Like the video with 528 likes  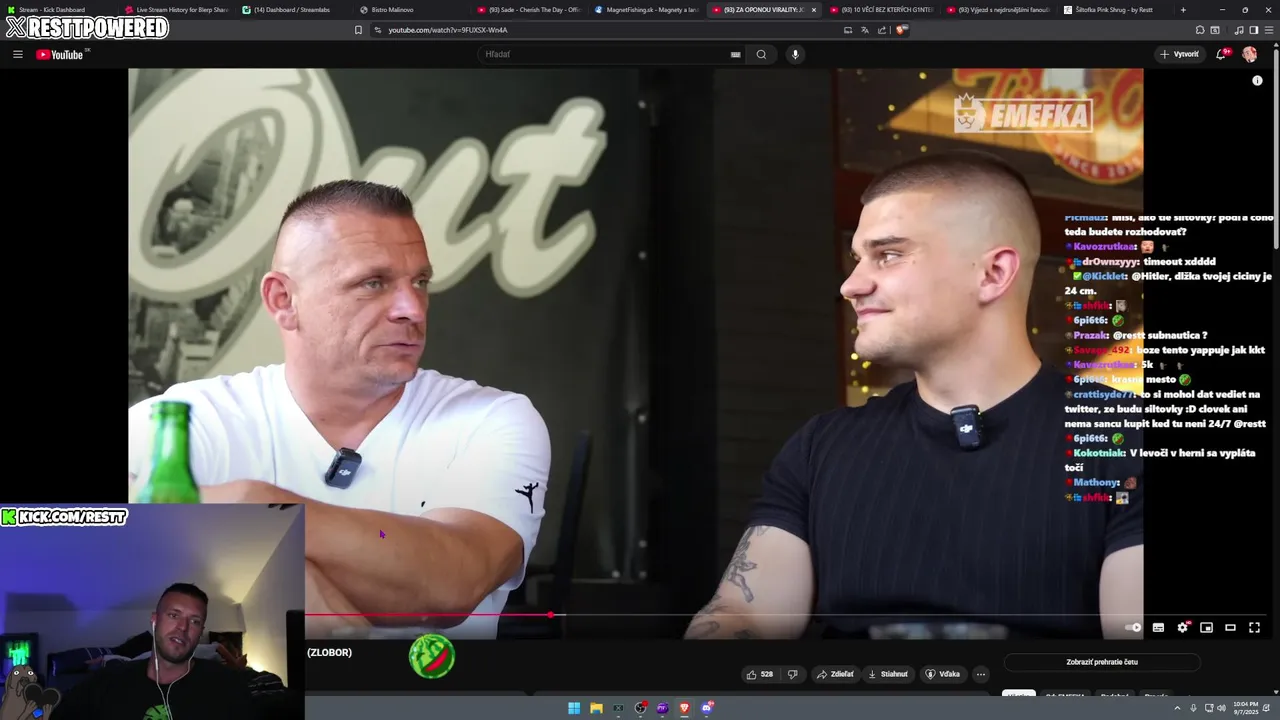click(760, 674)
